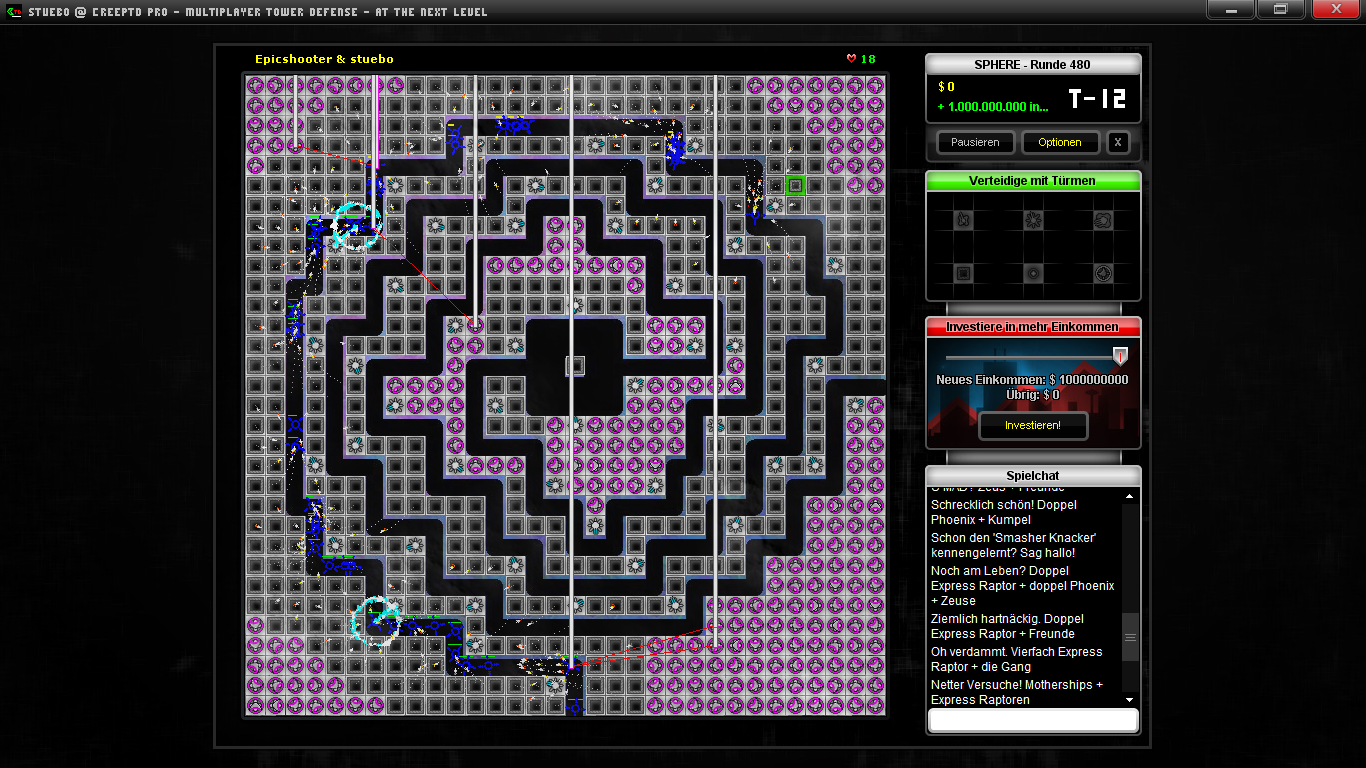Select the spiky burst tower icon
Screen dimensions: 1366x768
click(1033, 219)
